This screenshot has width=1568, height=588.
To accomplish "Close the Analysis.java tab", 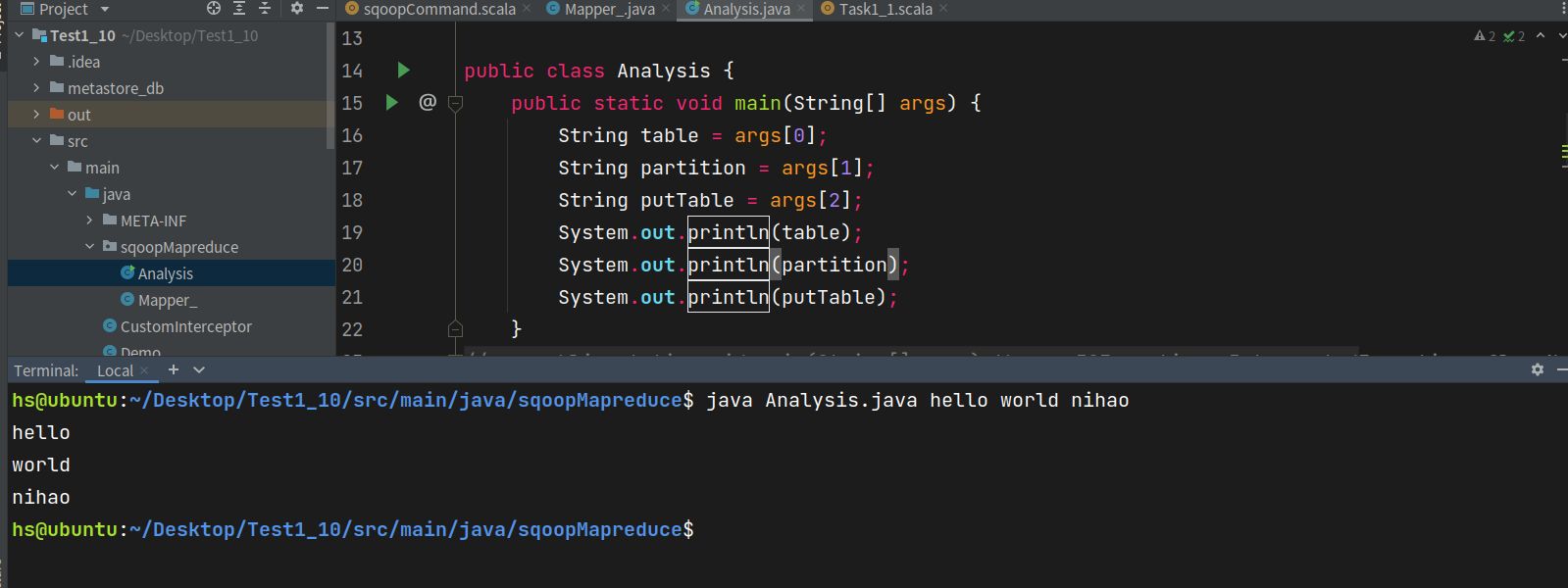I will (801, 9).
